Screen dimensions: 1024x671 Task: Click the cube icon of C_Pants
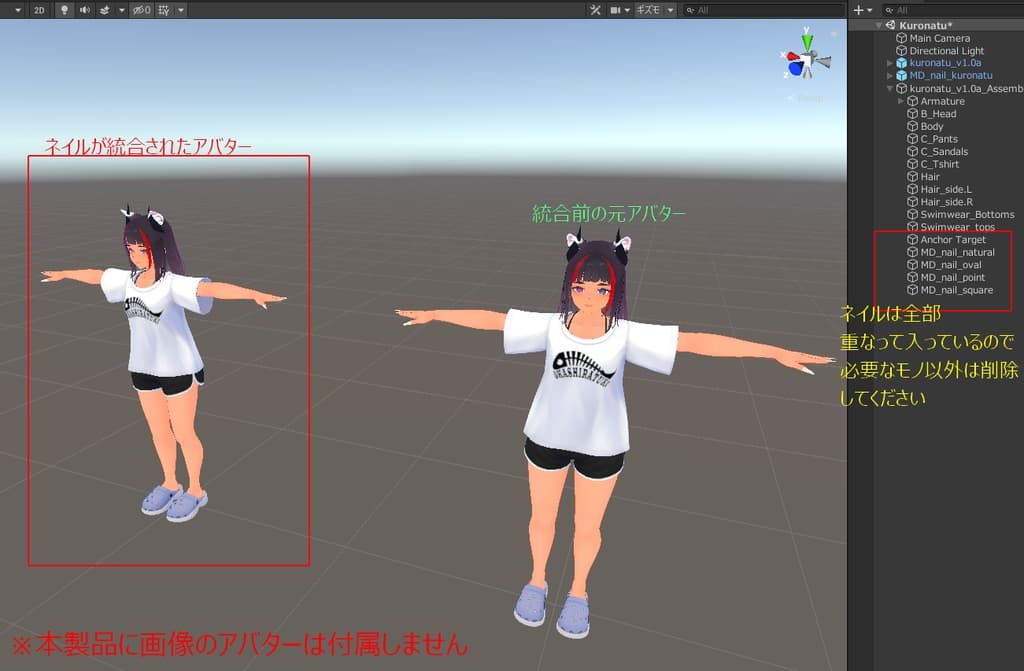point(912,139)
